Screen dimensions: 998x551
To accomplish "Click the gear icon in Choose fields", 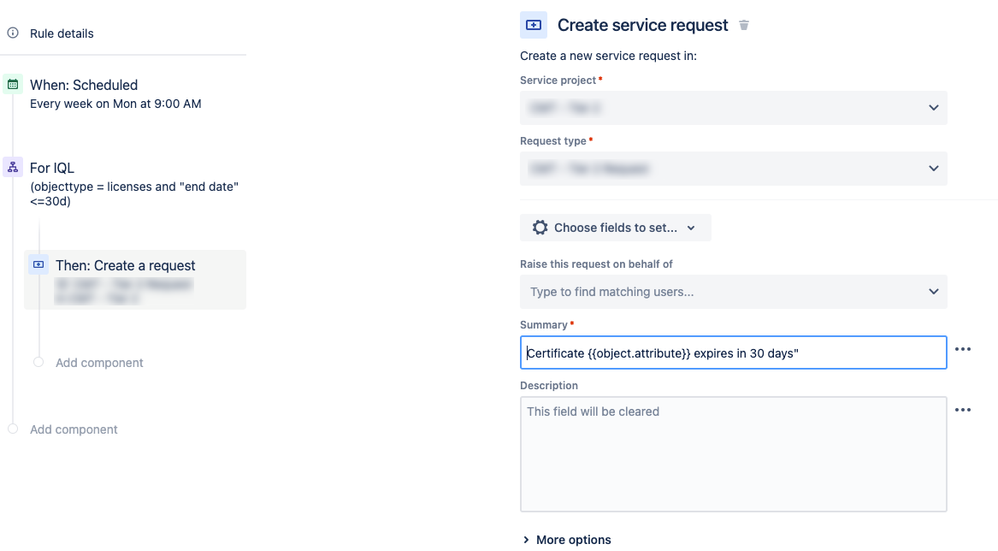I will click(540, 228).
